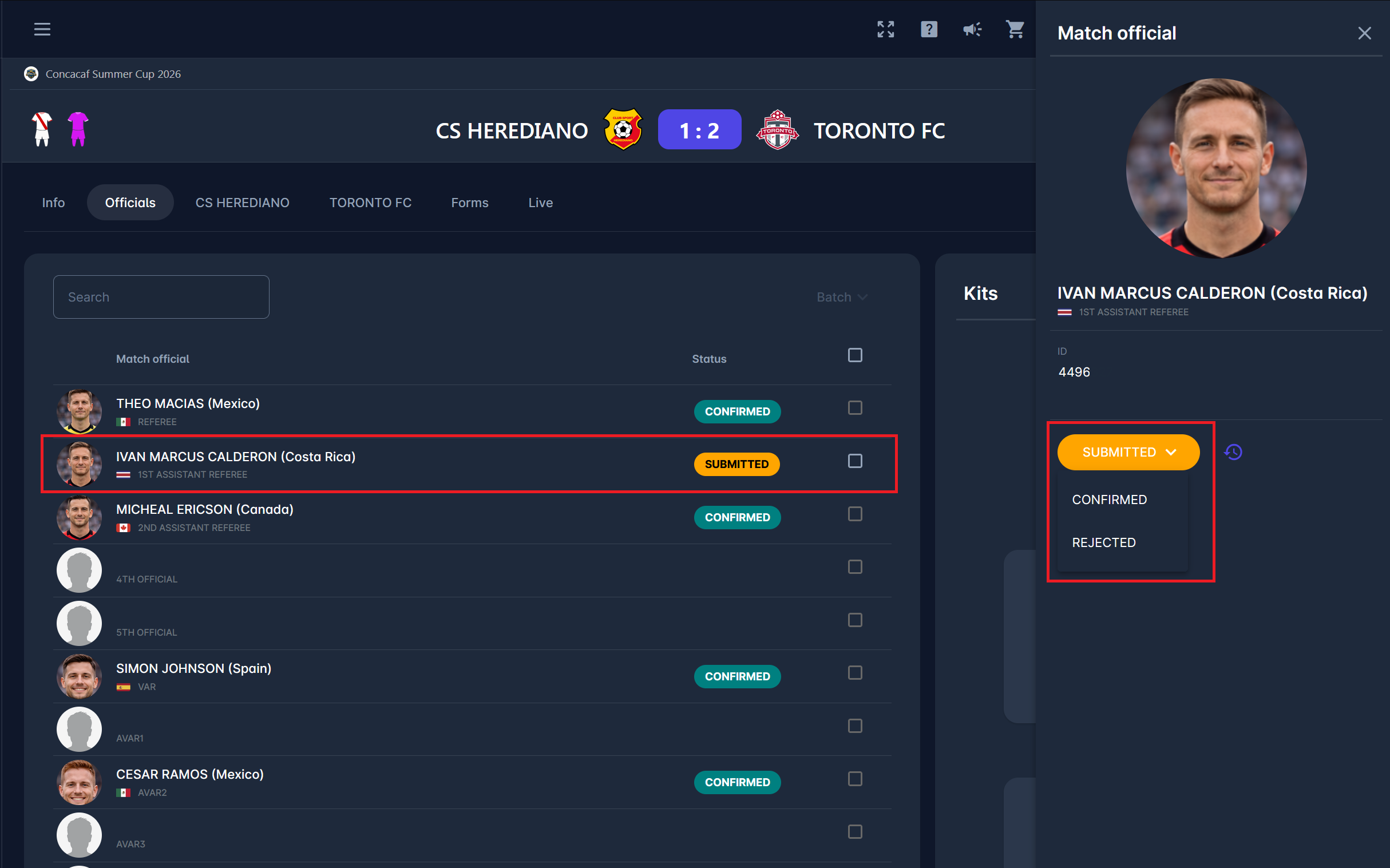Viewport: 1390px width, 868px height.
Task: Click the announcements megaphone icon
Action: (972, 29)
